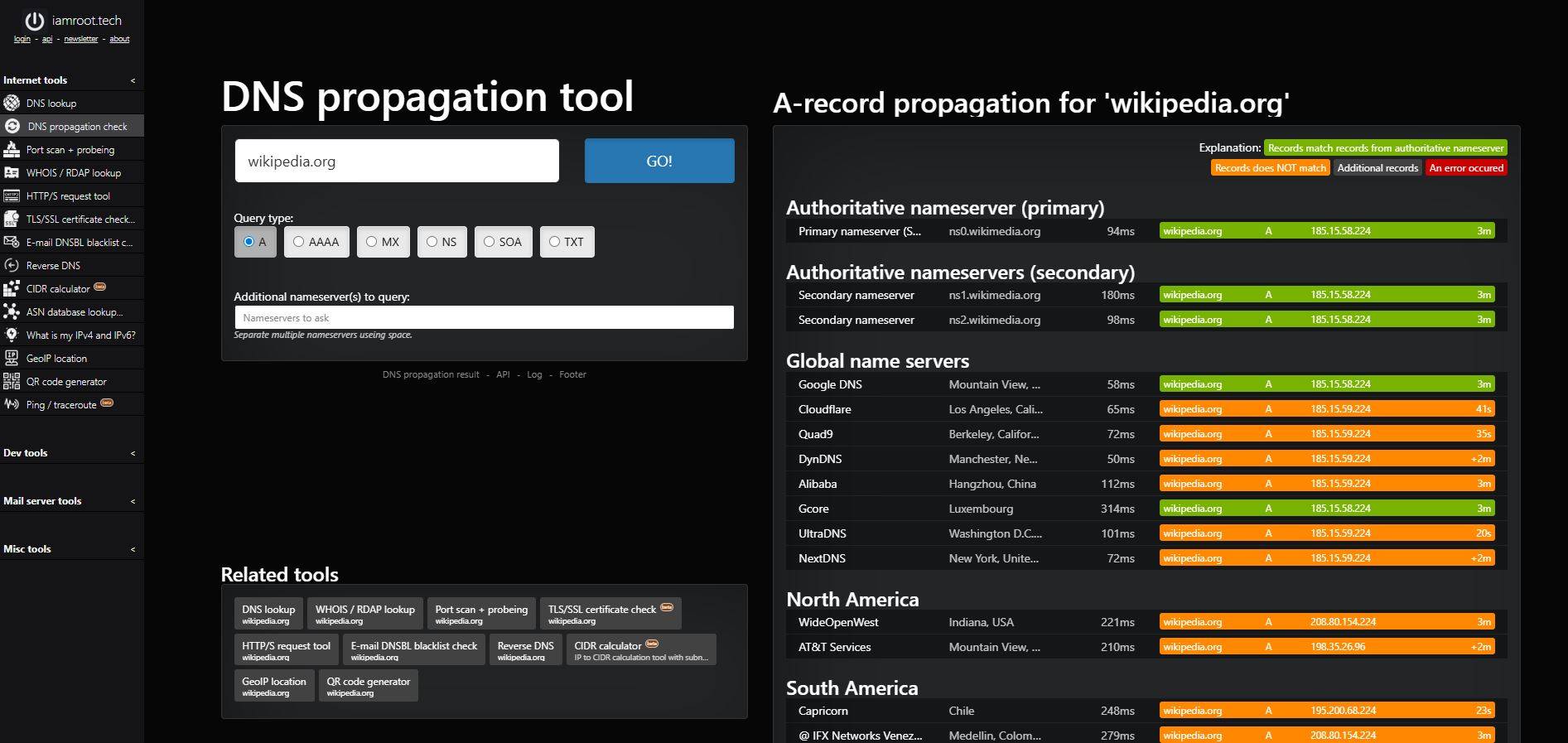Open the CIDR calculator sidebar icon
The image size is (1568, 743).
(12, 288)
